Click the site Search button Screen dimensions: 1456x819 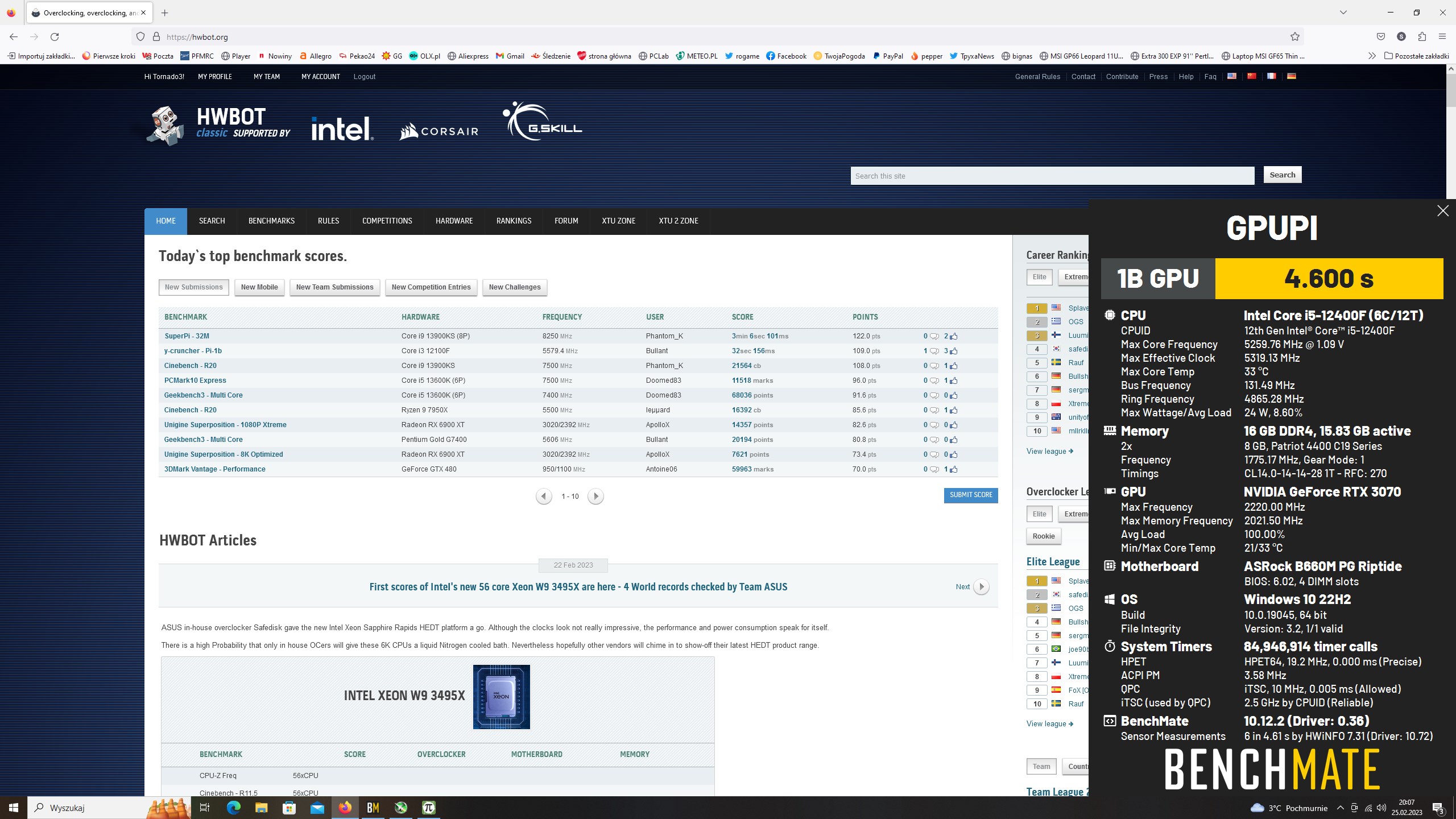click(x=1282, y=175)
